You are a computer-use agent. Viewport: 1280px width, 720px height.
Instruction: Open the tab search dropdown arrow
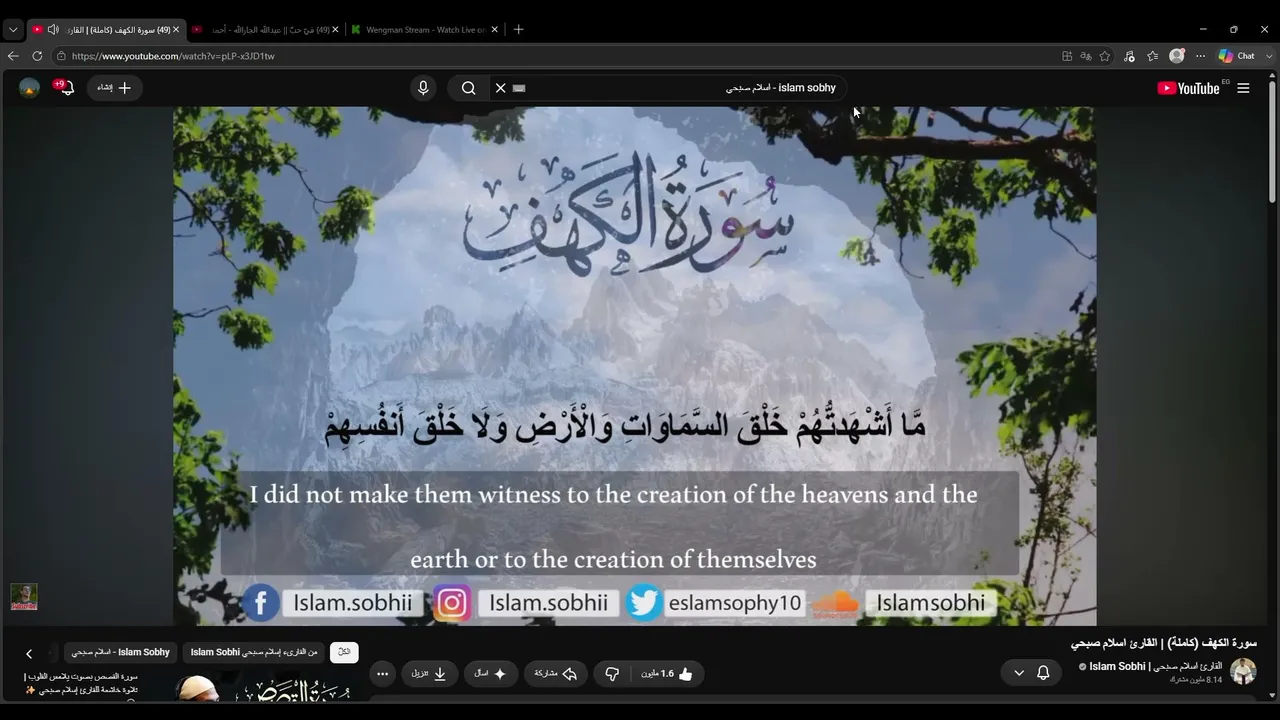pyautogui.click(x=13, y=30)
